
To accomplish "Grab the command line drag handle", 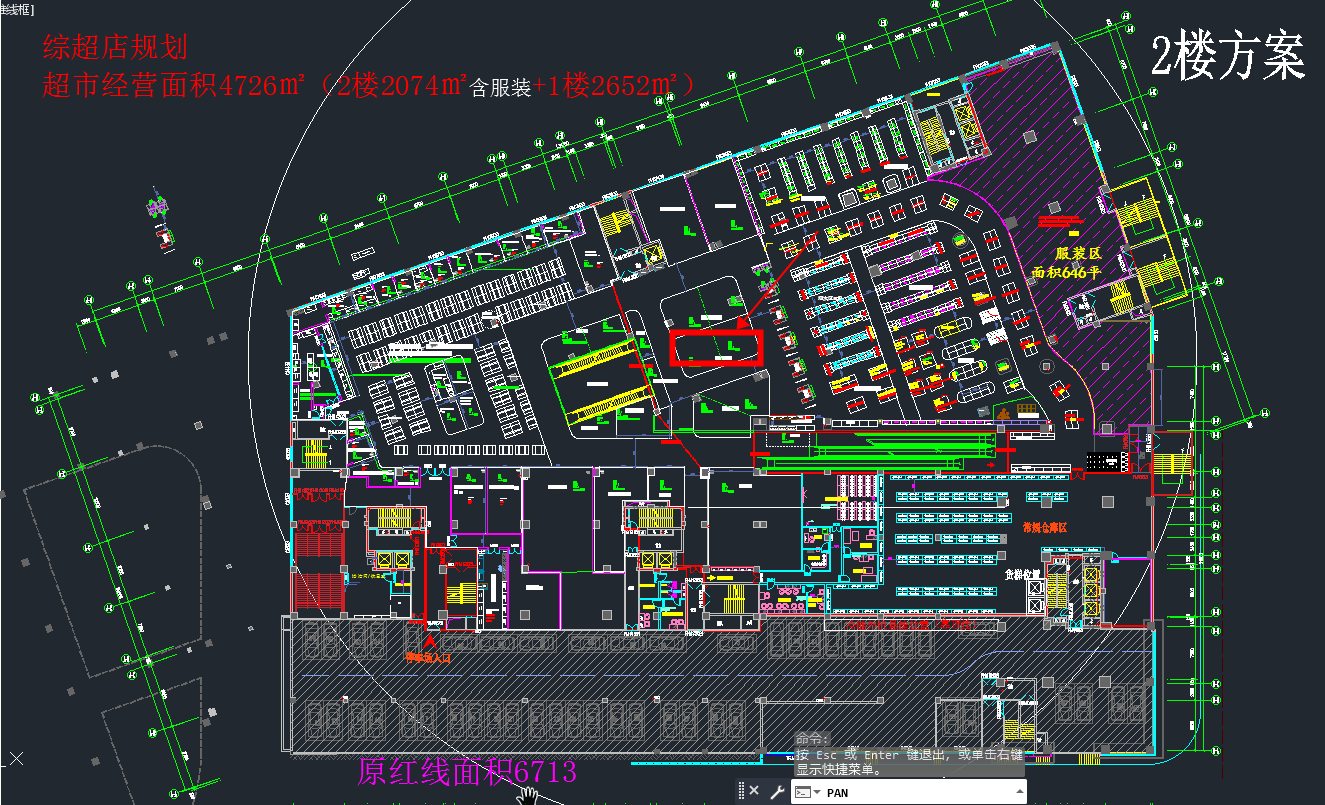I will tap(741, 791).
